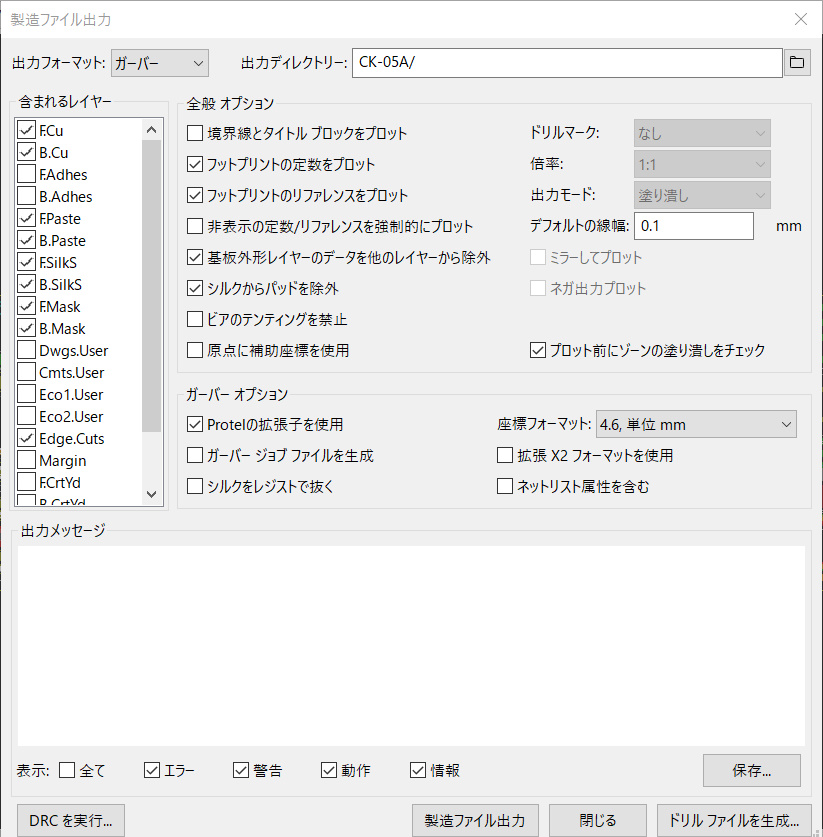Open the 座標フォーマット dropdown
The height and width of the screenshot is (837, 823).
(x=696, y=424)
